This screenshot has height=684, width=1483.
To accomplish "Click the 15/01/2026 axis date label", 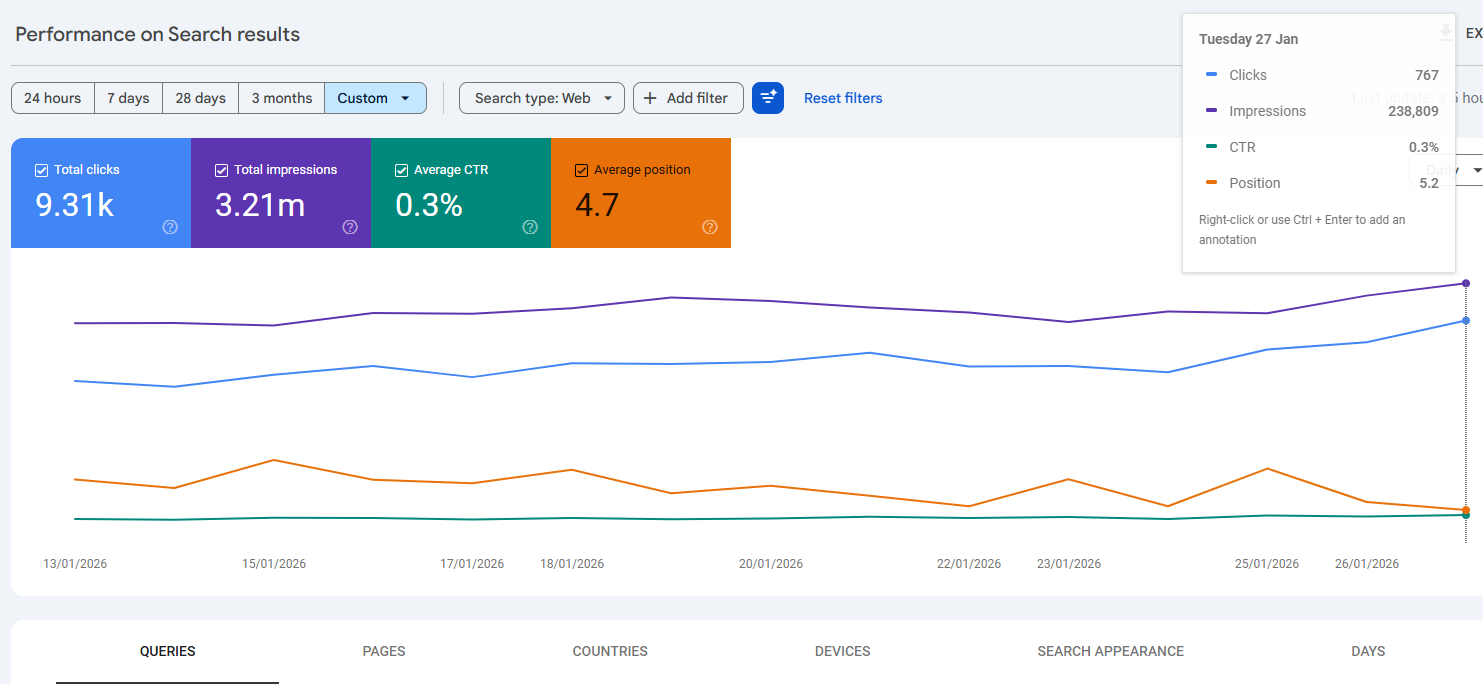I will click(x=274, y=564).
